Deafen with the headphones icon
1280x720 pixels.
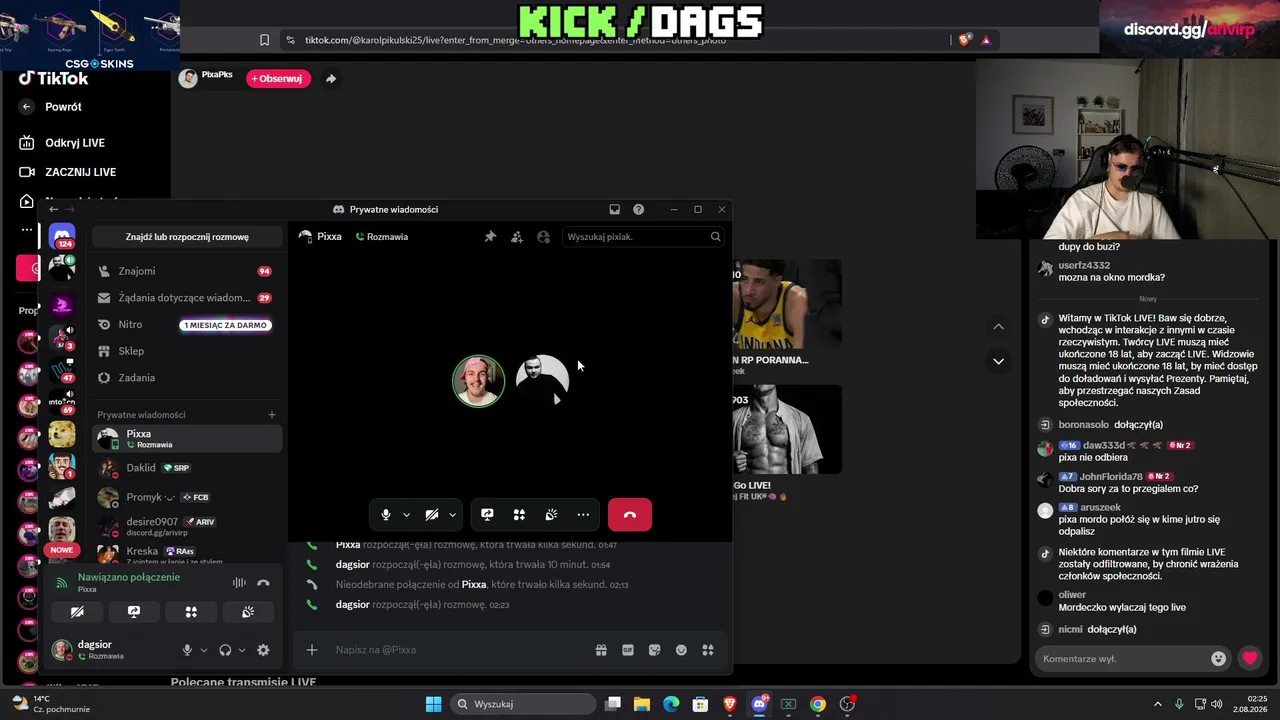[225, 650]
